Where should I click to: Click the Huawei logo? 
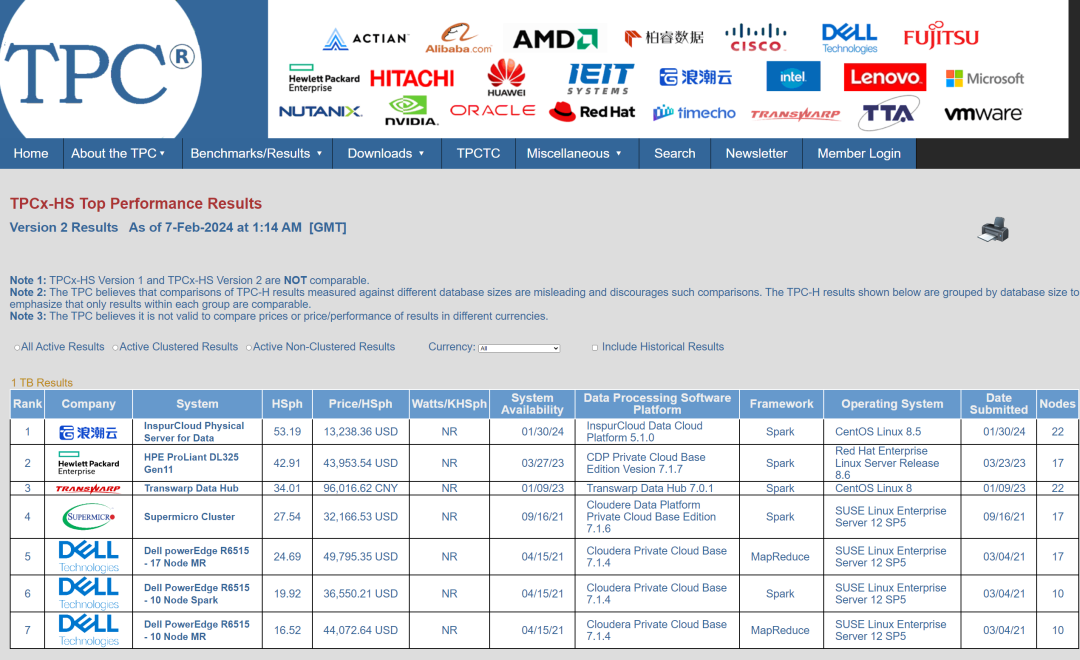(x=506, y=77)
